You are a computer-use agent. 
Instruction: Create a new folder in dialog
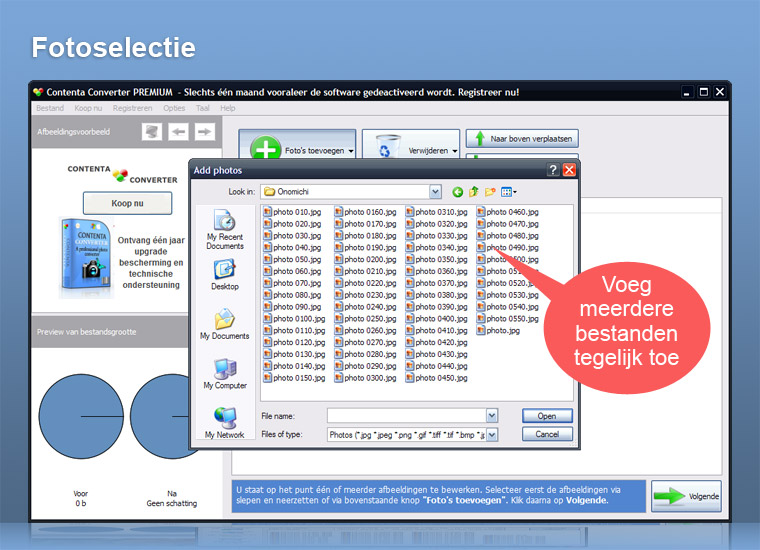click(490, 192)
